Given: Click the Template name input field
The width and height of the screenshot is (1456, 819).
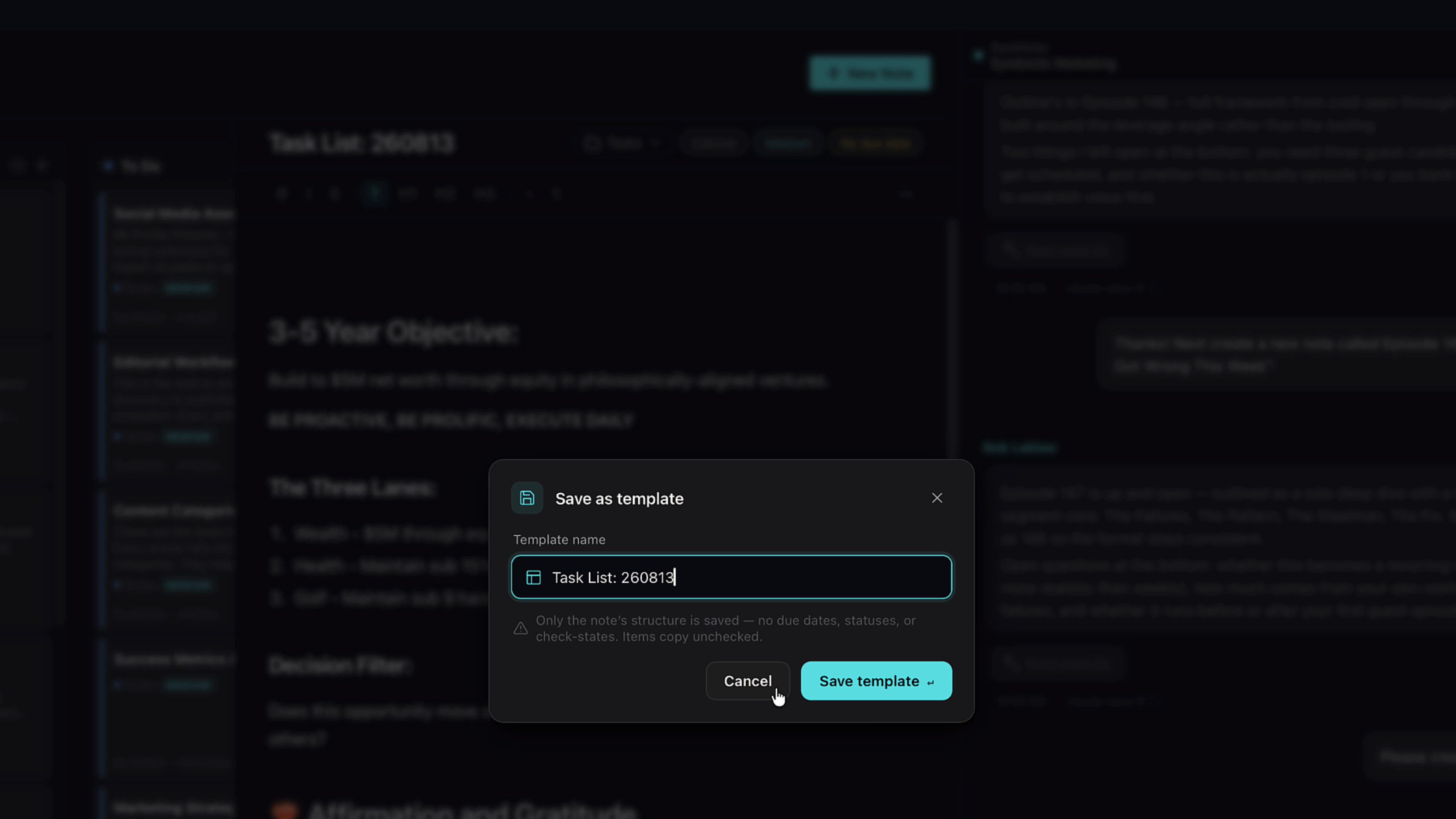Looking at the screenshot, I should [731, 577].
